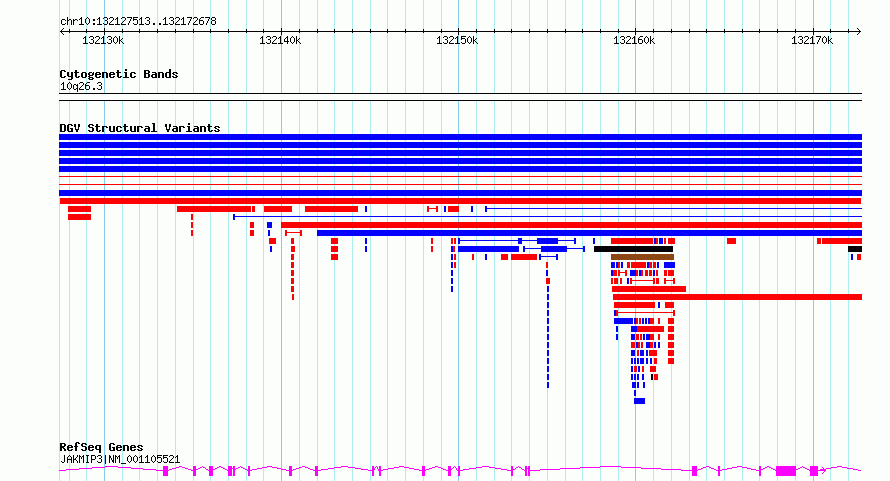Click the long black variant bar near 132160k
Image resolution: width=890 pixels, height=481 pixels.
tap(633, 249)
